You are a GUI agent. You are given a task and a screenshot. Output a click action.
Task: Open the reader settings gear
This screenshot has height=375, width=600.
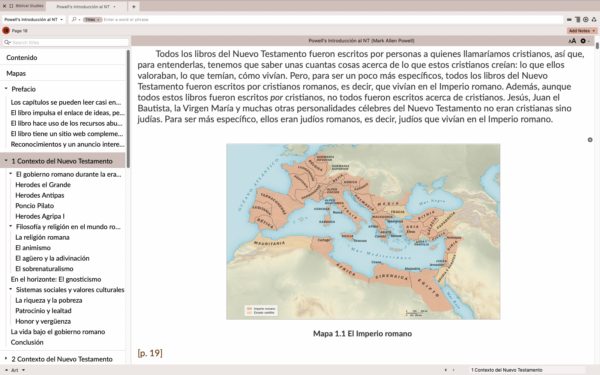click(x=584, y=41)
